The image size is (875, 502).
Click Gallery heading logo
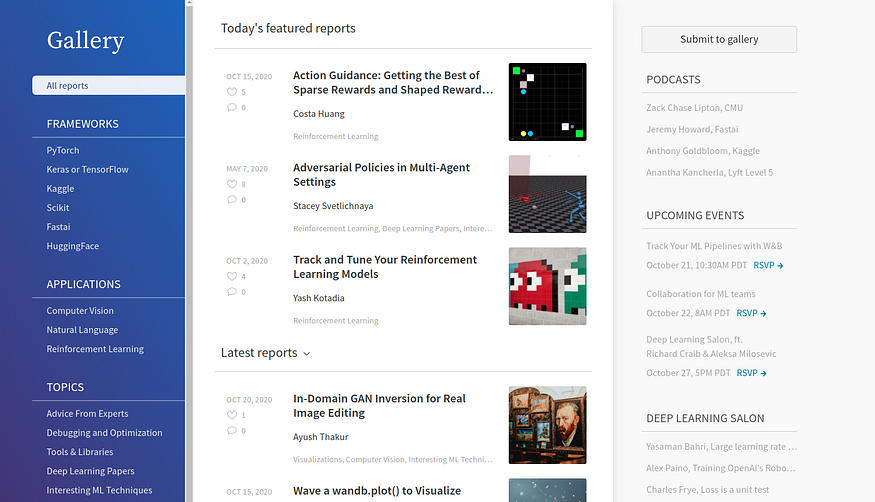click(x=85, y=41)
